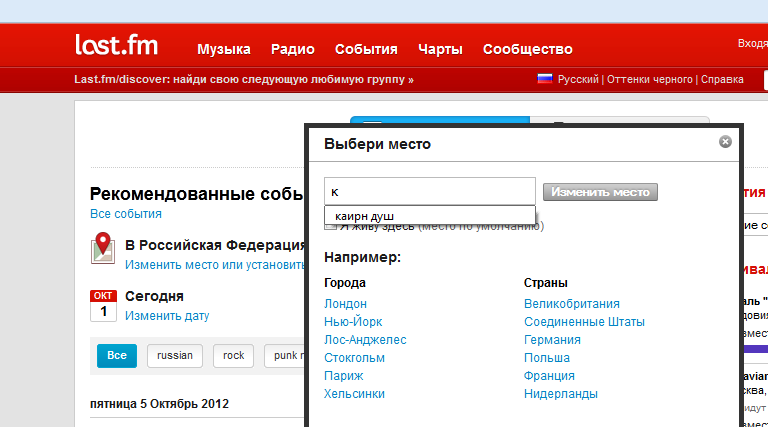Filter events by the rock tag
768x427 pixels.
(233, 355)
